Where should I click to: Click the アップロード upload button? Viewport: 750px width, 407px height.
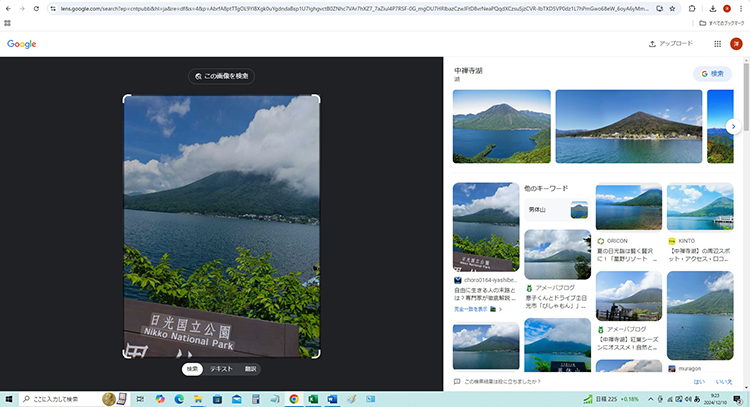(670, 44)
